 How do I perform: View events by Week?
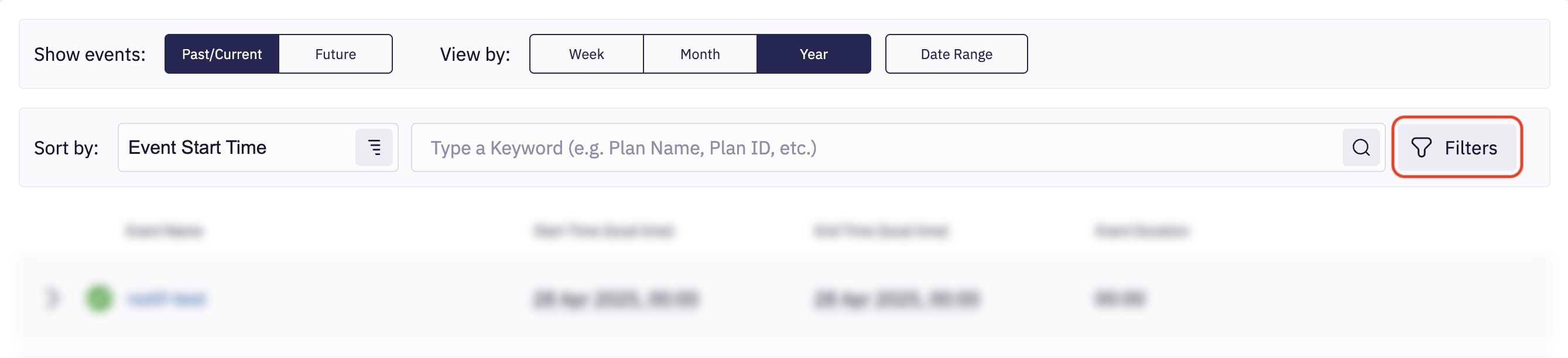pos(586,54)
